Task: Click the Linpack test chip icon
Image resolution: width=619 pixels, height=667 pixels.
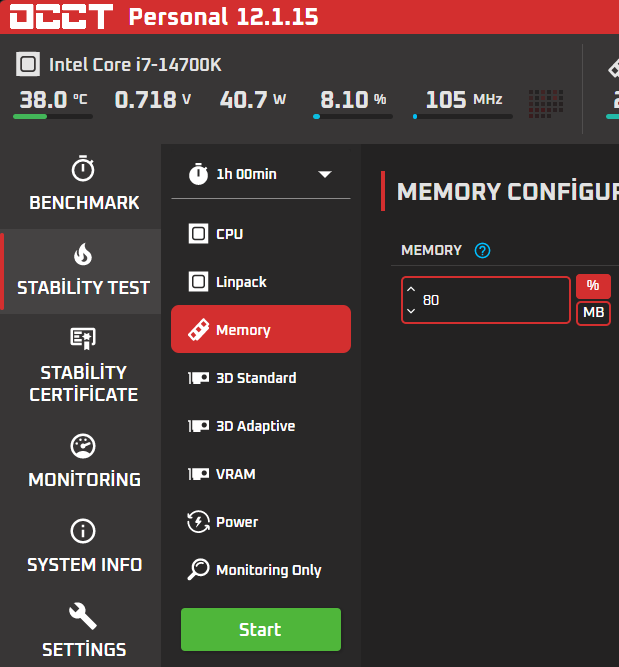Action: [198, 282]
